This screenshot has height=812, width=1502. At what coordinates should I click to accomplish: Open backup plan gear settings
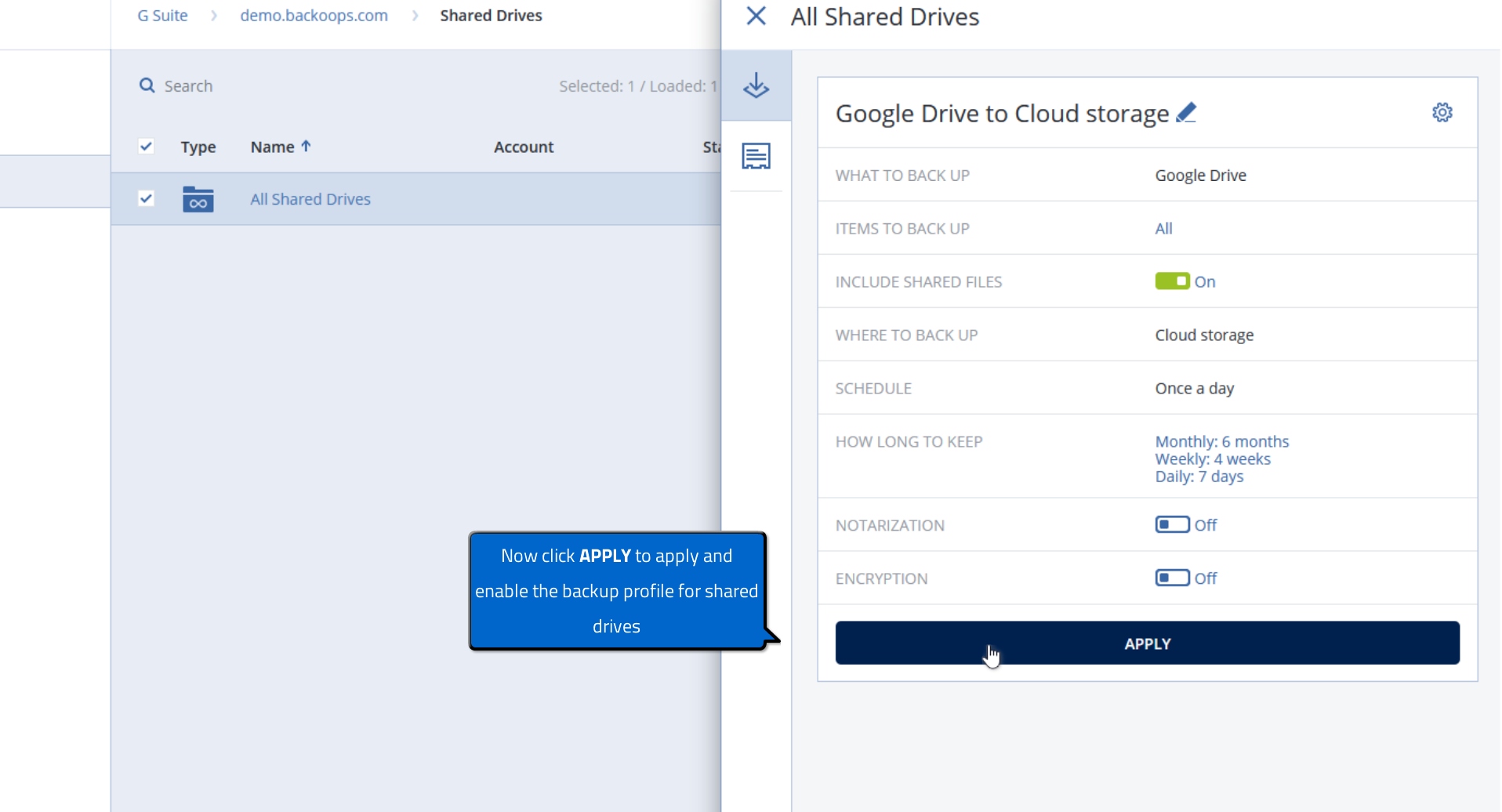coord(1442,112)
